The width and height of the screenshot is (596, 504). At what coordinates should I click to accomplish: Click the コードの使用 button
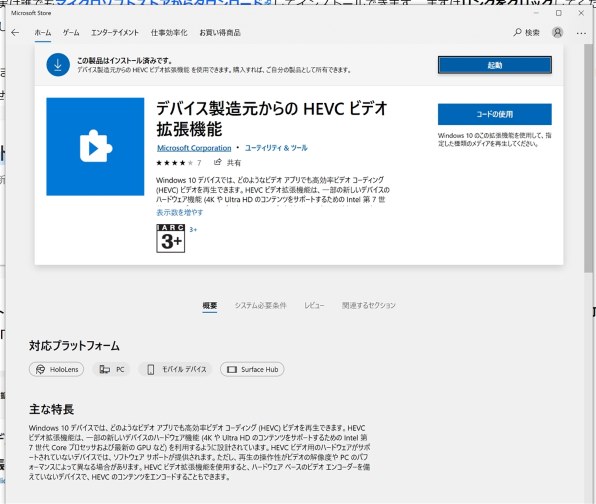495,114
